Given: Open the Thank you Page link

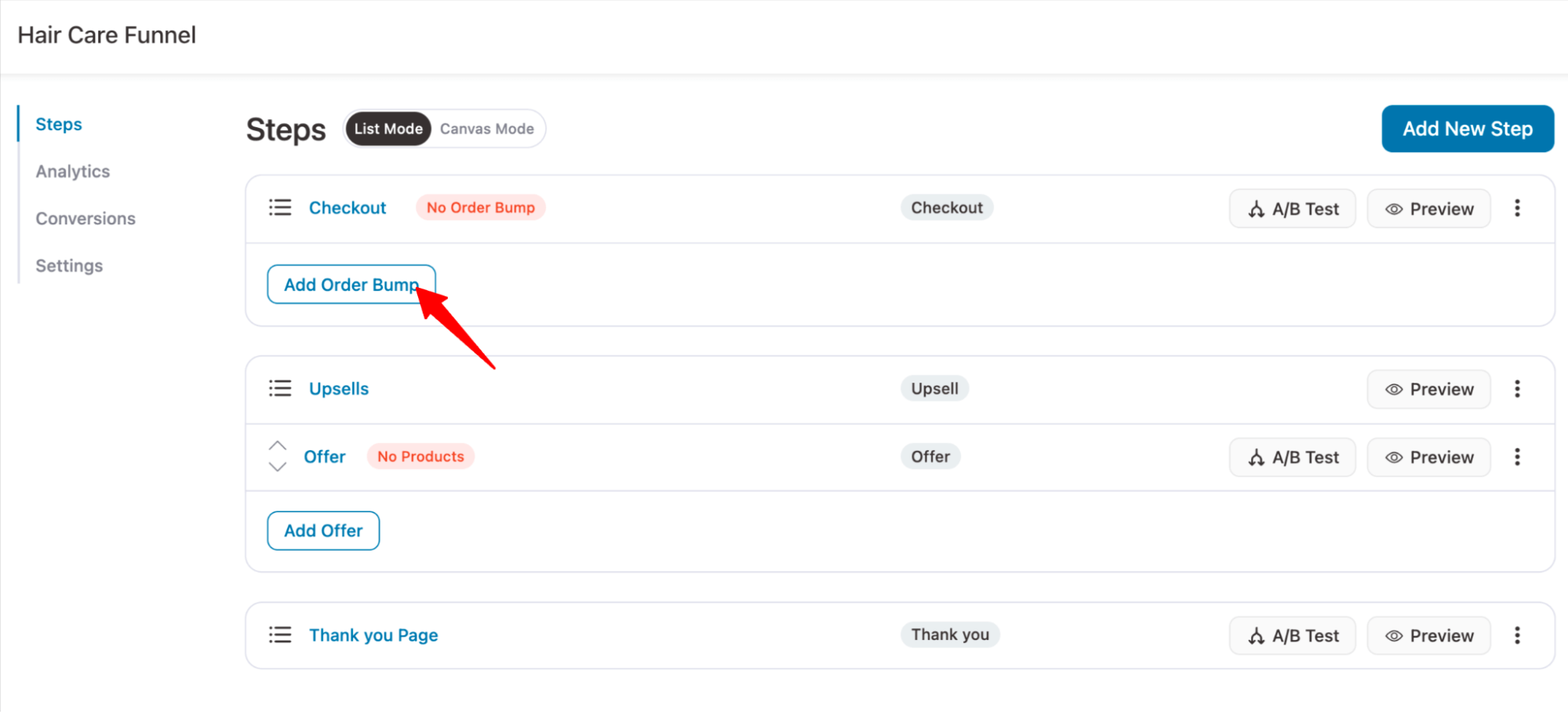Looking at the screenshot, I should pyautogui.click(x=373, y=635).
